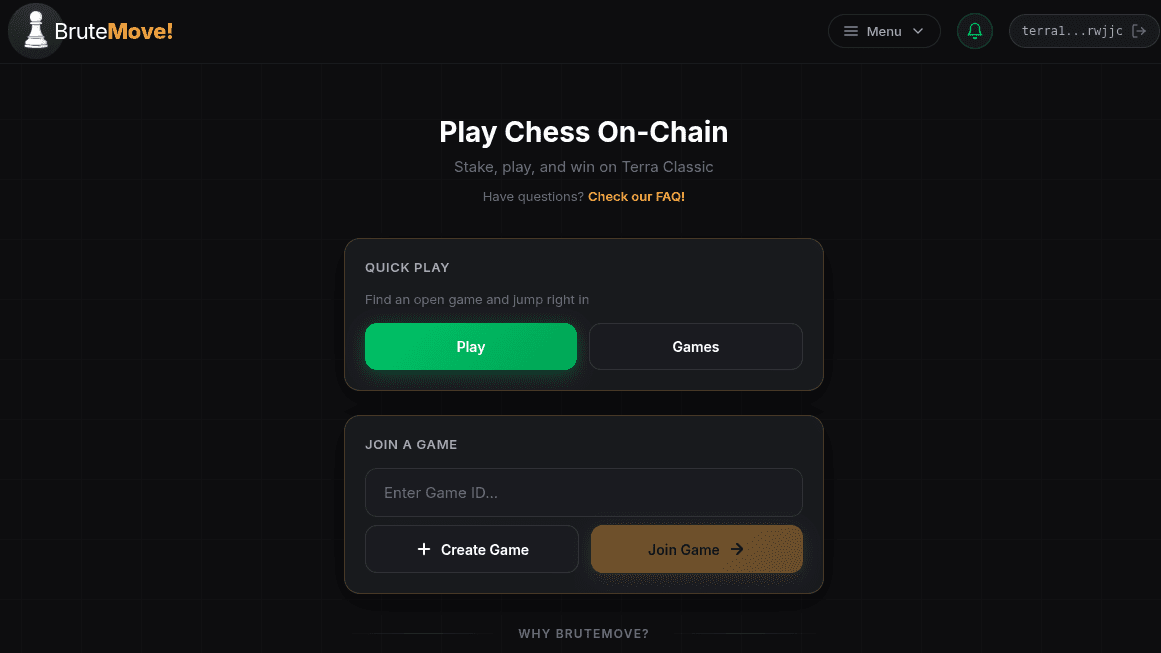The image size is (1161, 653).
Task: Focus the Enter Game ID field
Action: click(583, 493)
